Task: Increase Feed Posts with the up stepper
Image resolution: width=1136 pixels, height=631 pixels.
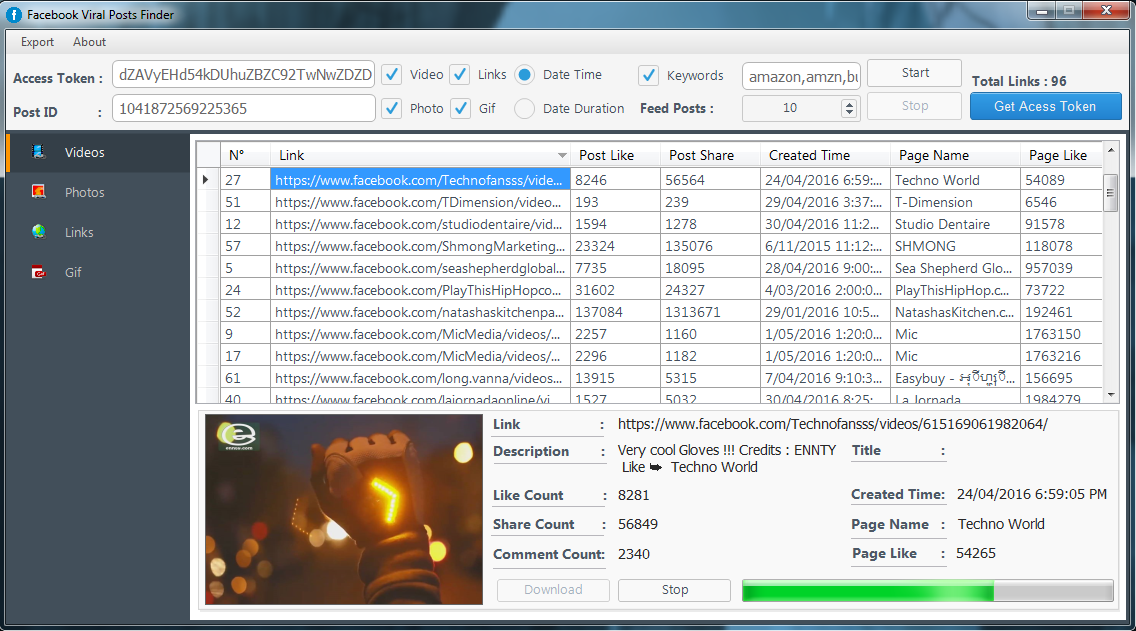Action: [849, 104]
